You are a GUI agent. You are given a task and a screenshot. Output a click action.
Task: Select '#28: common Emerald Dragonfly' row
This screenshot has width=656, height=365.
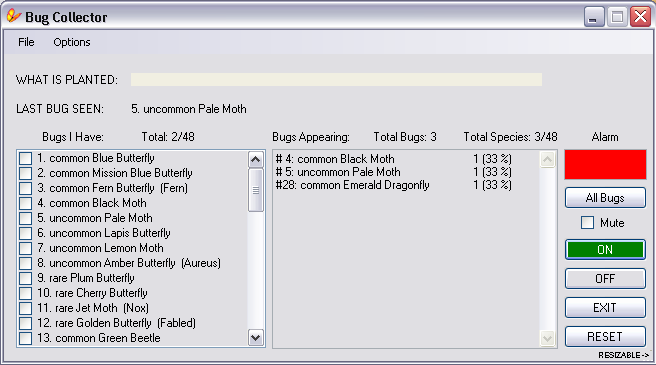(394, 185)
